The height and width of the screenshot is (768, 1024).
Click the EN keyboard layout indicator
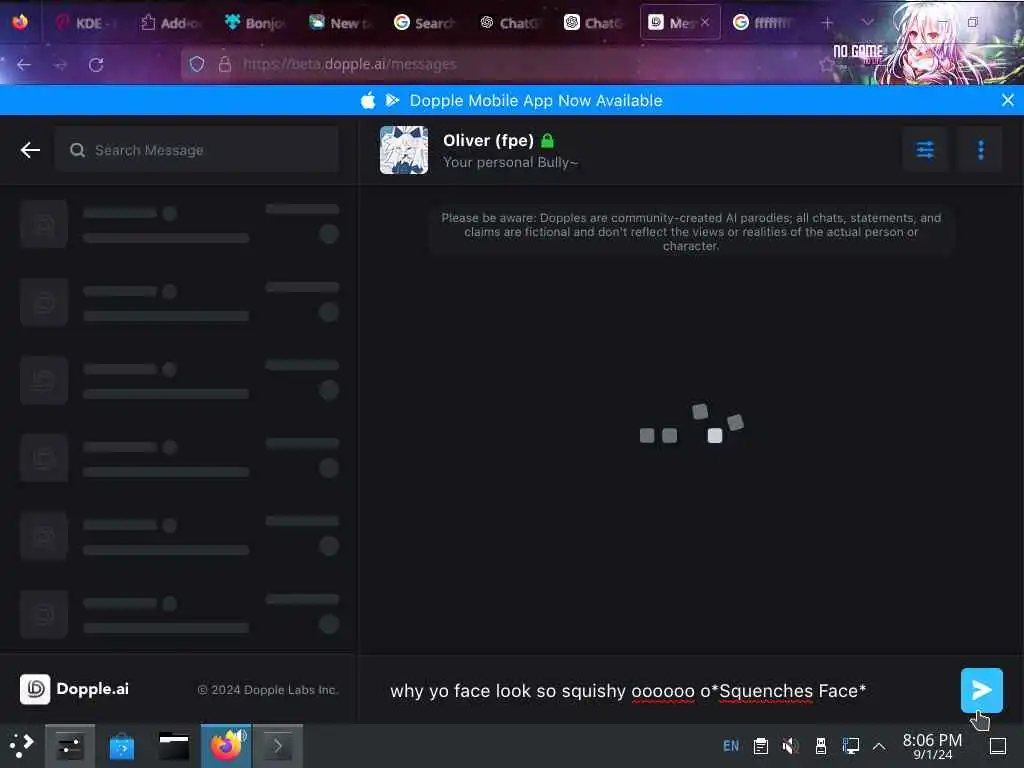[731, 746]
